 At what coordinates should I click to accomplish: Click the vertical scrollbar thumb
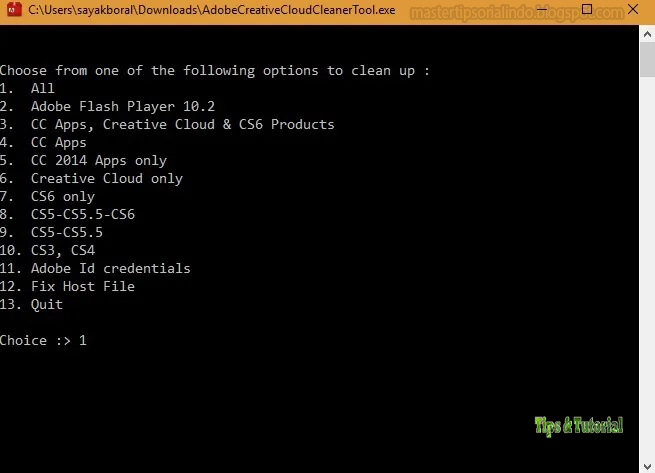click(x=647, y=59)
